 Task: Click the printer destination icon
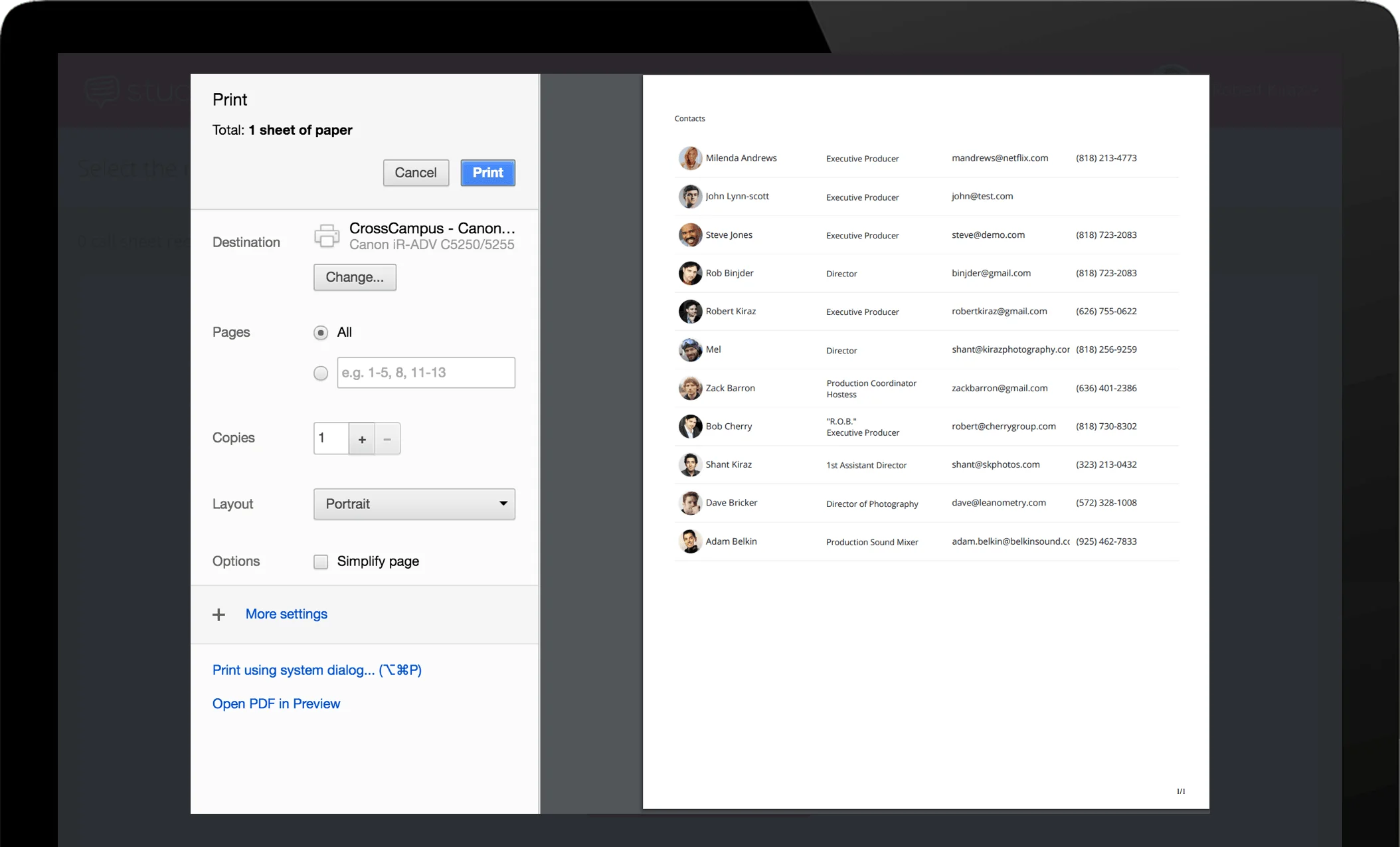click(327, 235)
